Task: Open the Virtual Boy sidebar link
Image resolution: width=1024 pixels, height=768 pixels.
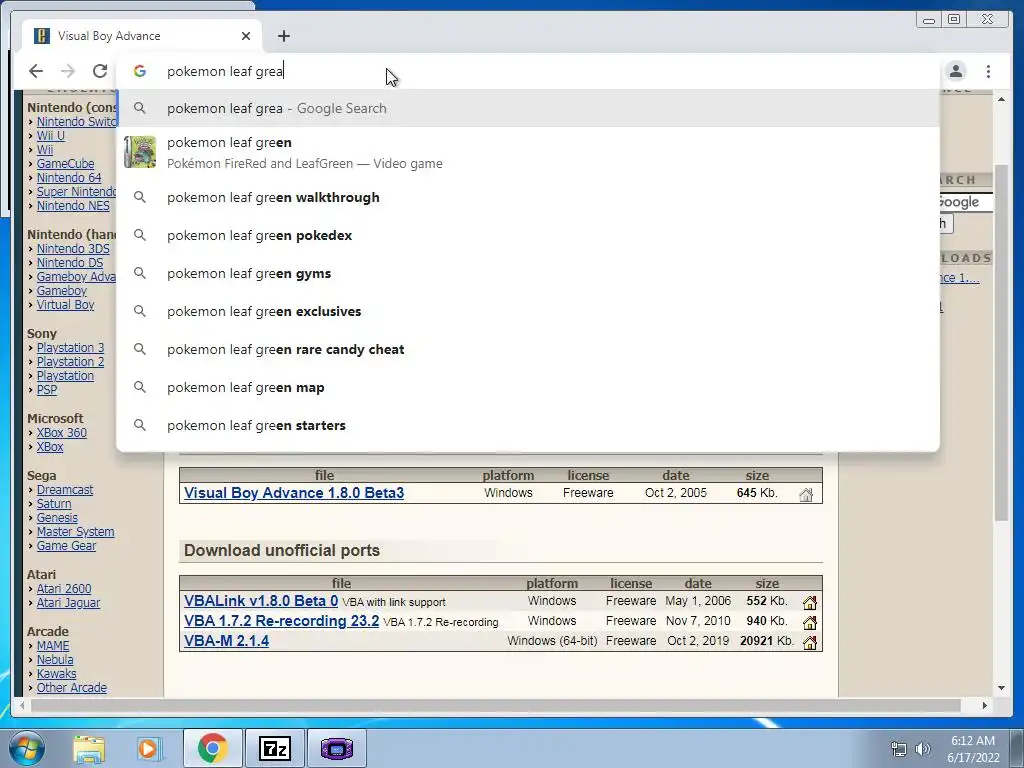Action: pos(65,305)
